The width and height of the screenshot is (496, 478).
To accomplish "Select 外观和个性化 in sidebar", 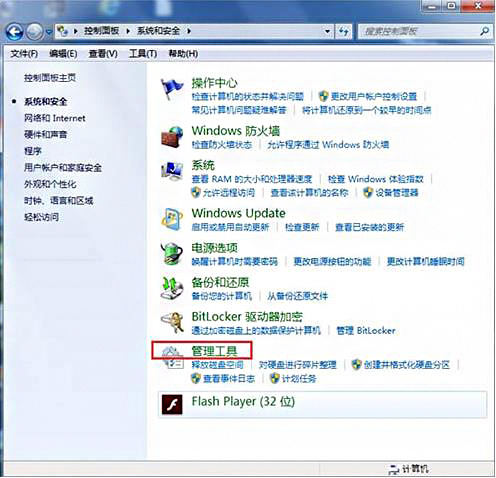I will 50,184.
